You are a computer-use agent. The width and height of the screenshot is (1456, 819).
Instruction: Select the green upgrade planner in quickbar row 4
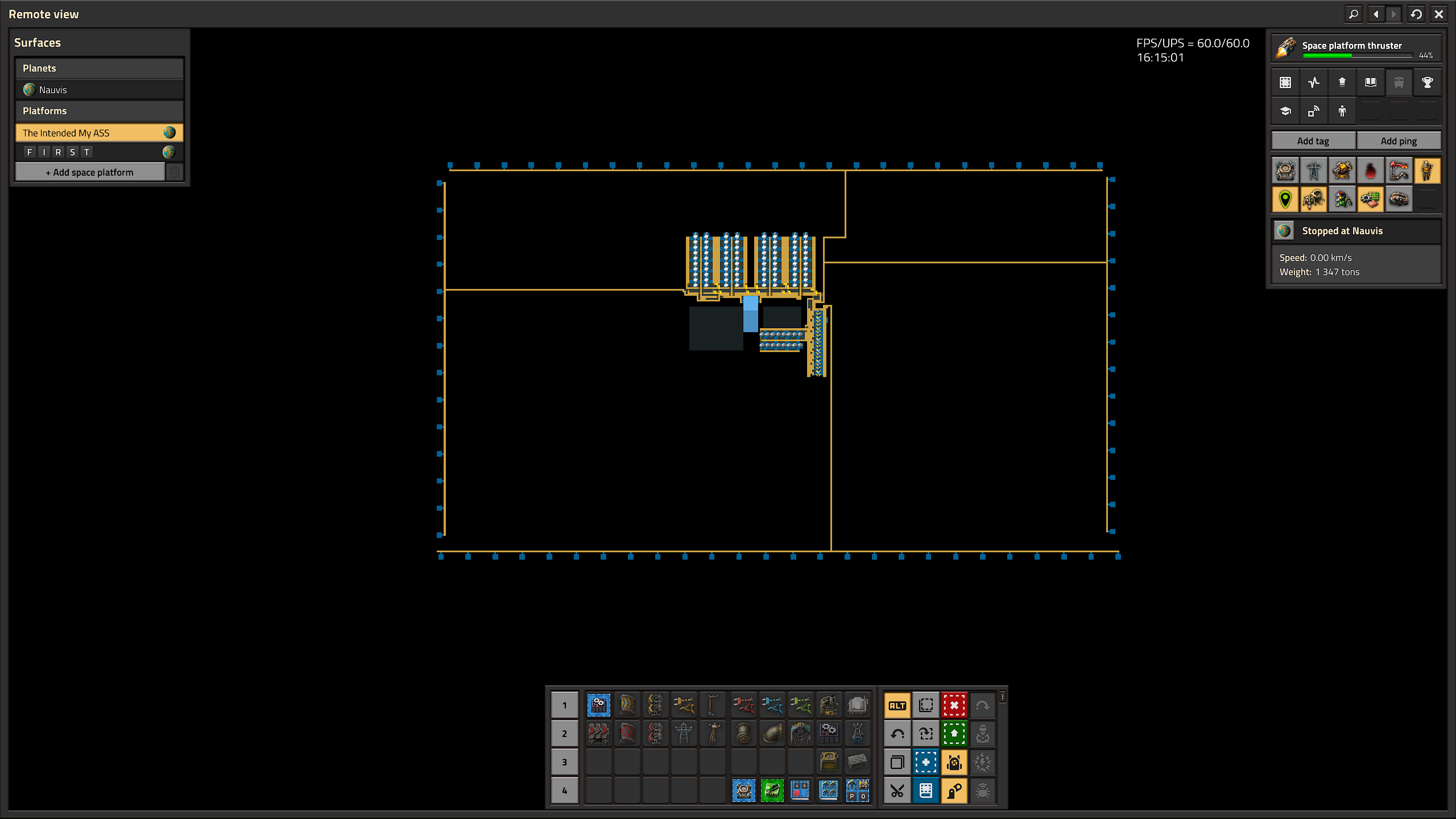(x=772, y=791)
